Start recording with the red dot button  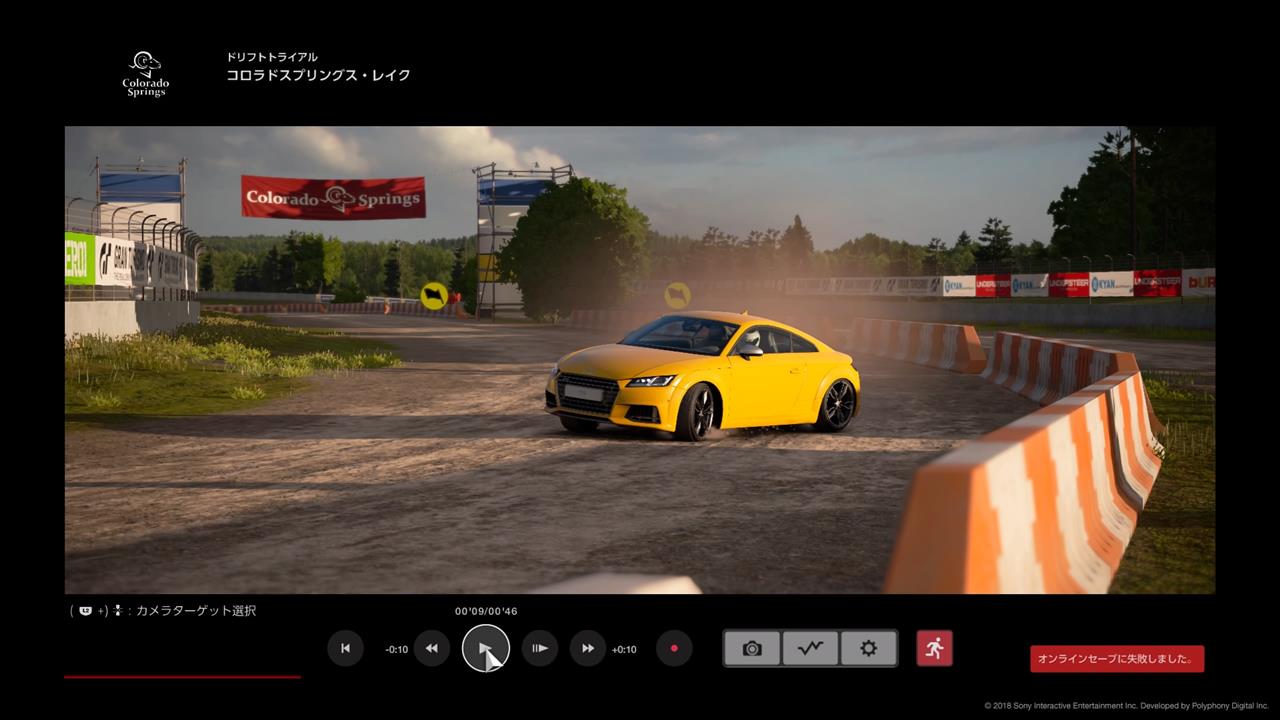[x=674, y=648]
